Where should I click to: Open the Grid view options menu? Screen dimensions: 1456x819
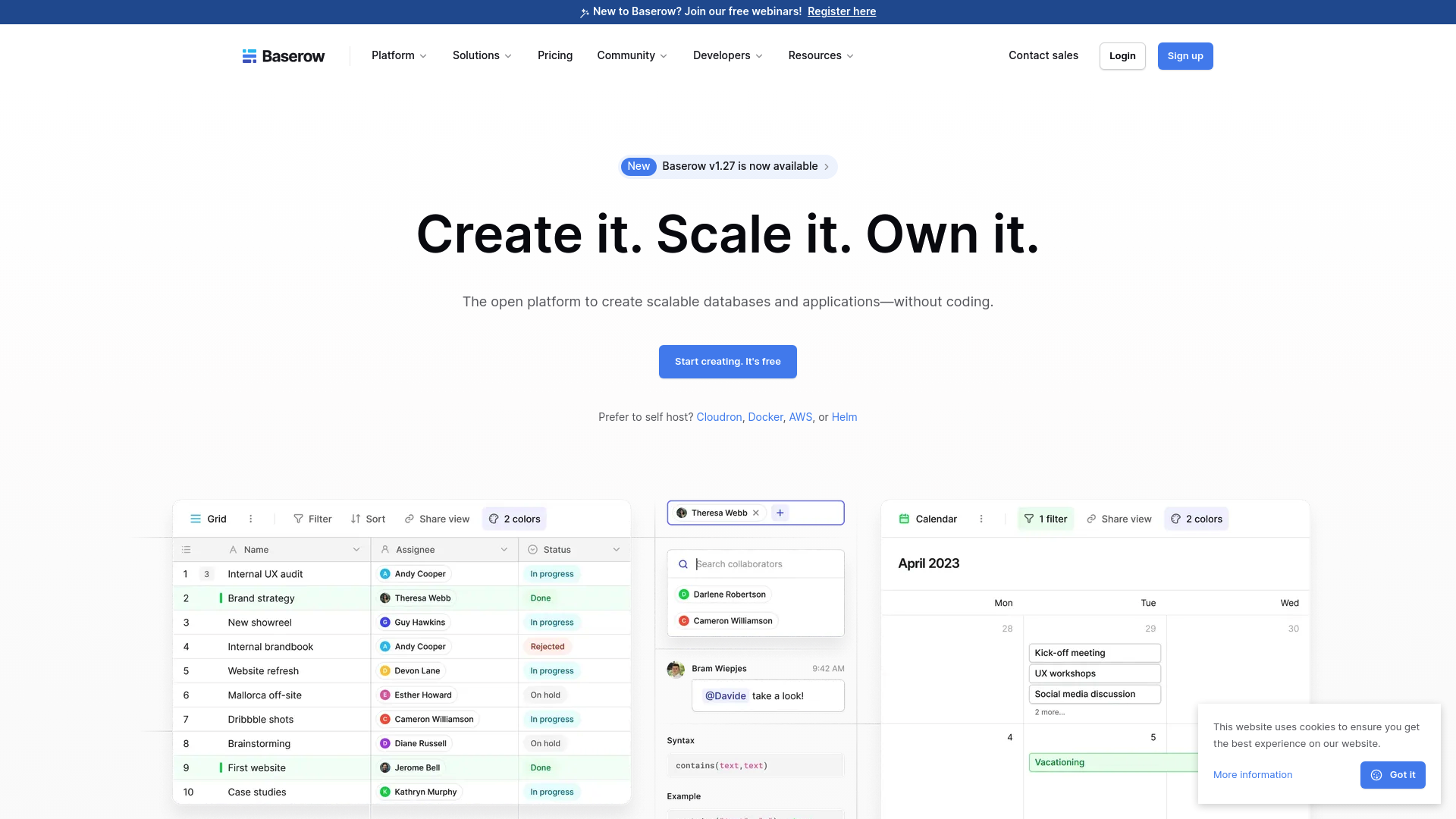[251, 519]
